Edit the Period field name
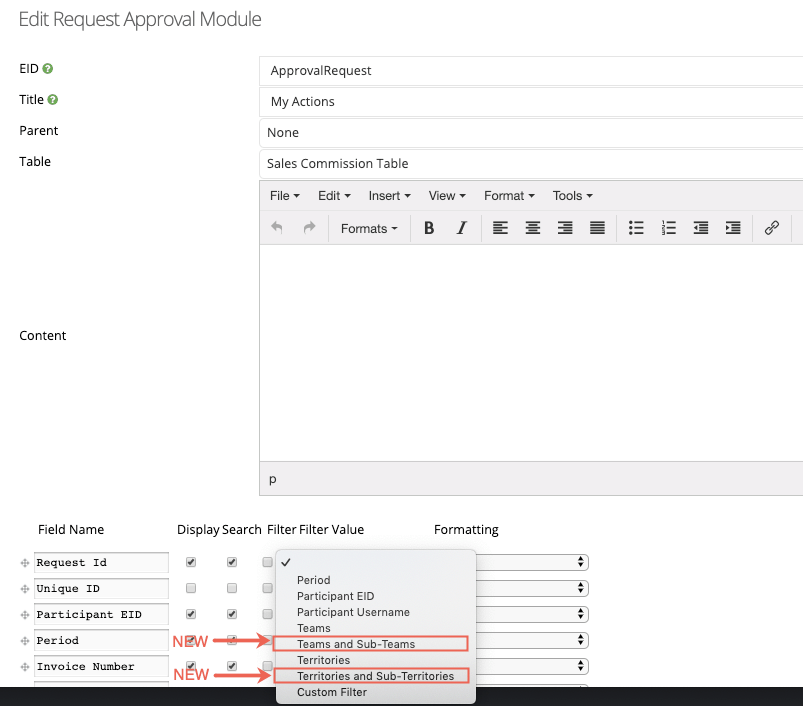 [101, 640]
